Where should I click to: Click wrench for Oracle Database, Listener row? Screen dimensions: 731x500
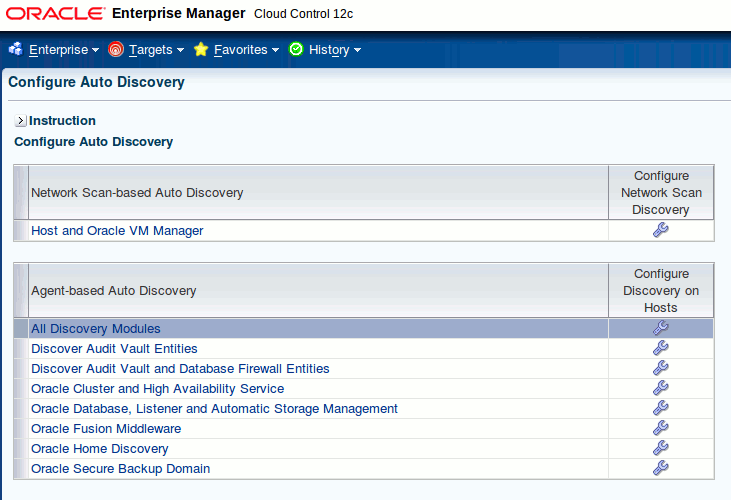661,408
